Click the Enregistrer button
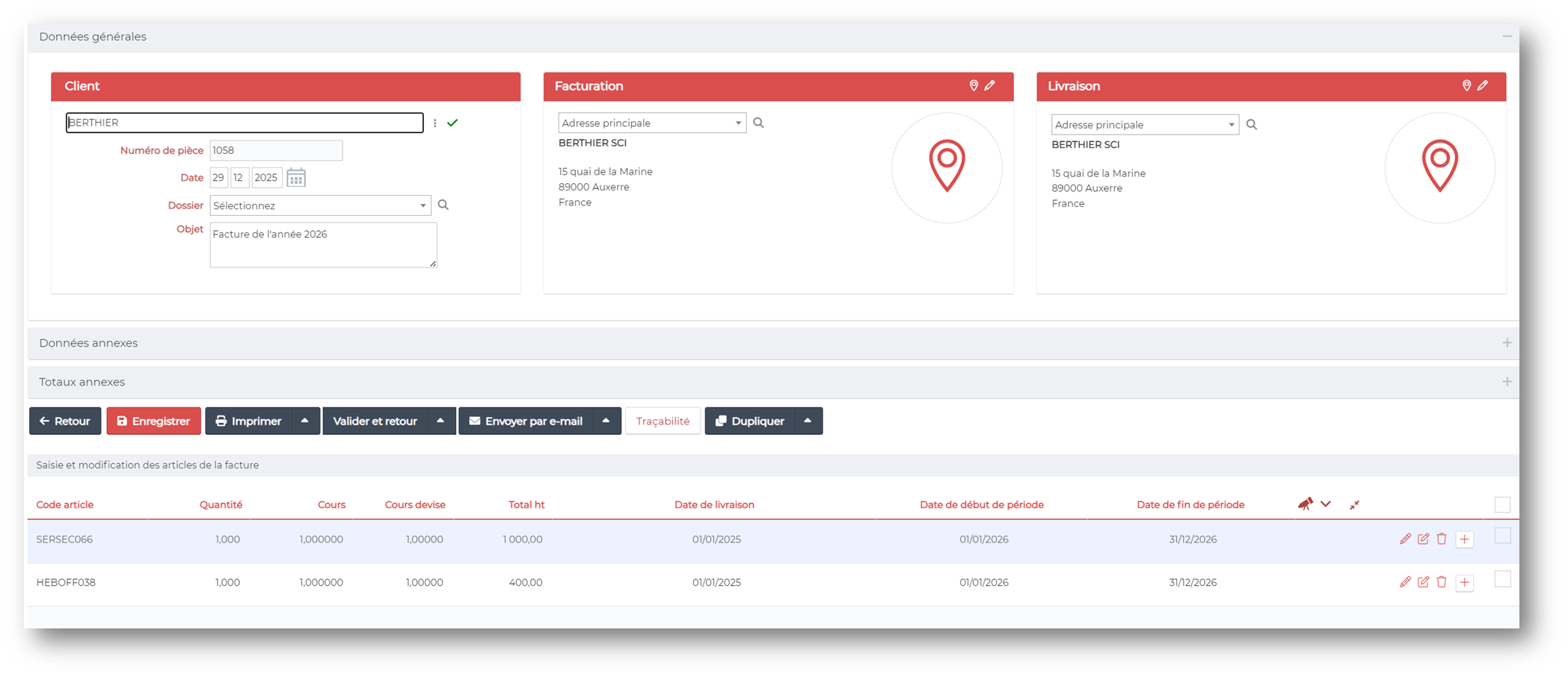This screenshot has height=677, width=1568. tap(153, 421)
